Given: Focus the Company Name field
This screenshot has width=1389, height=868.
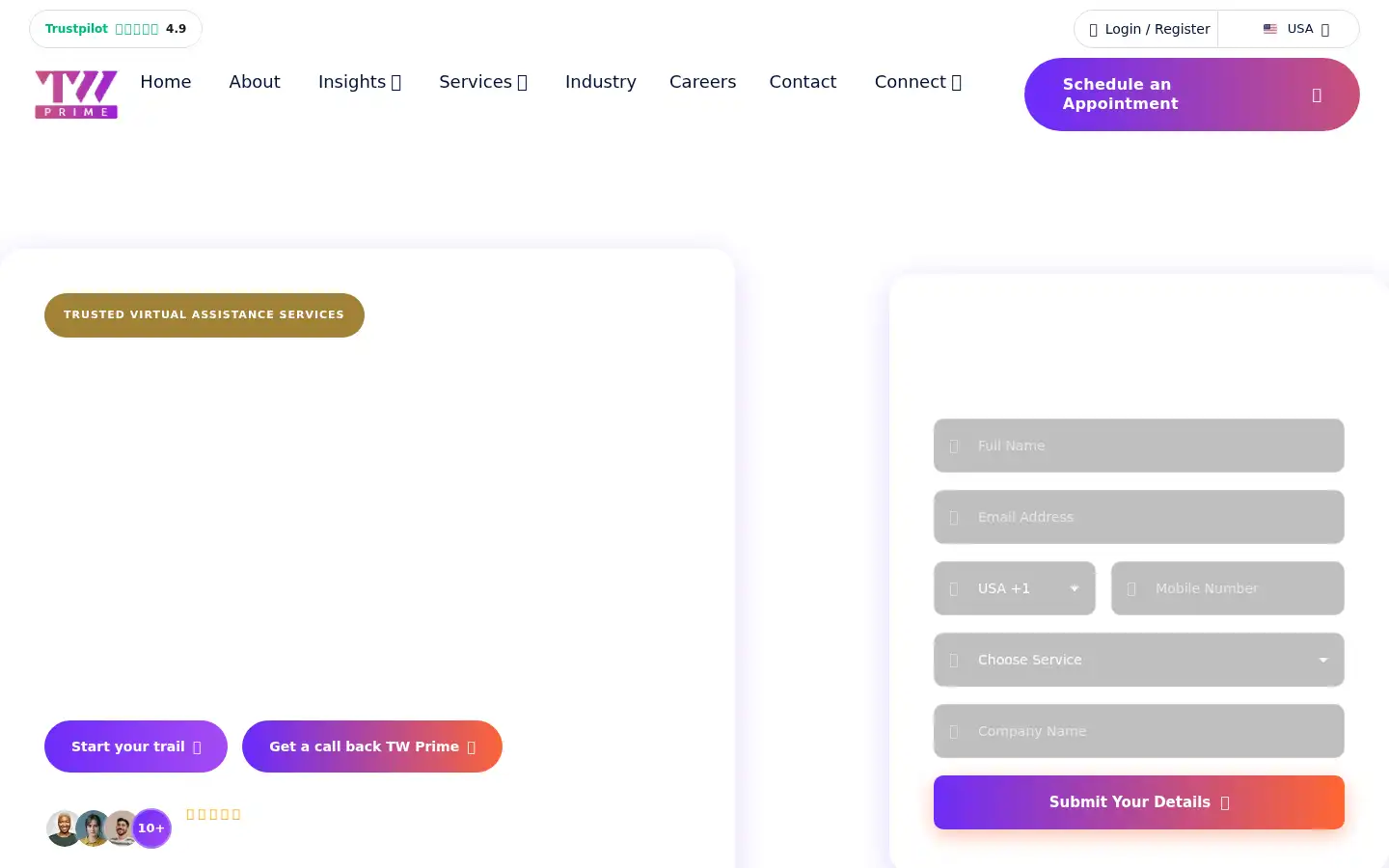Looking at the screenshot, I should pos(1139,731).
